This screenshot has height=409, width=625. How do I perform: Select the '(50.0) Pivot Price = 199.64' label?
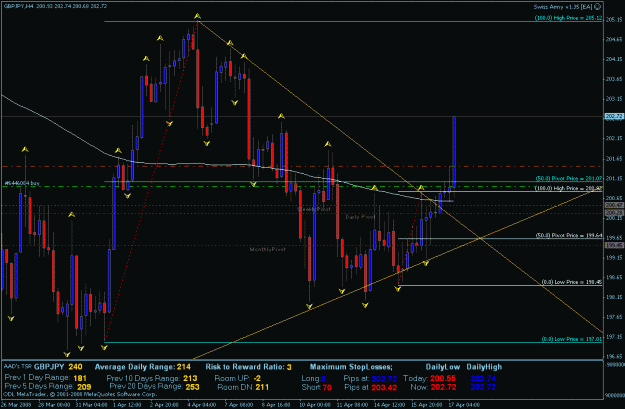point(568,235)
